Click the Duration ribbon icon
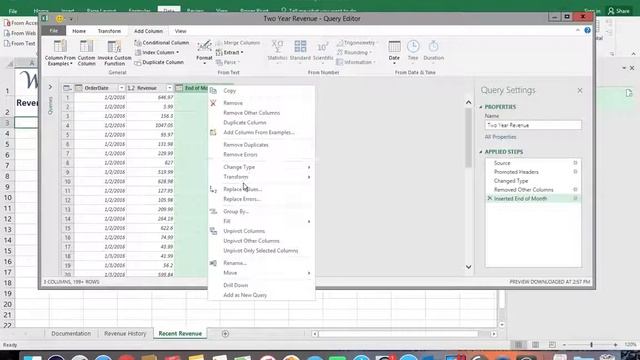640x360 pixels. 433,47
